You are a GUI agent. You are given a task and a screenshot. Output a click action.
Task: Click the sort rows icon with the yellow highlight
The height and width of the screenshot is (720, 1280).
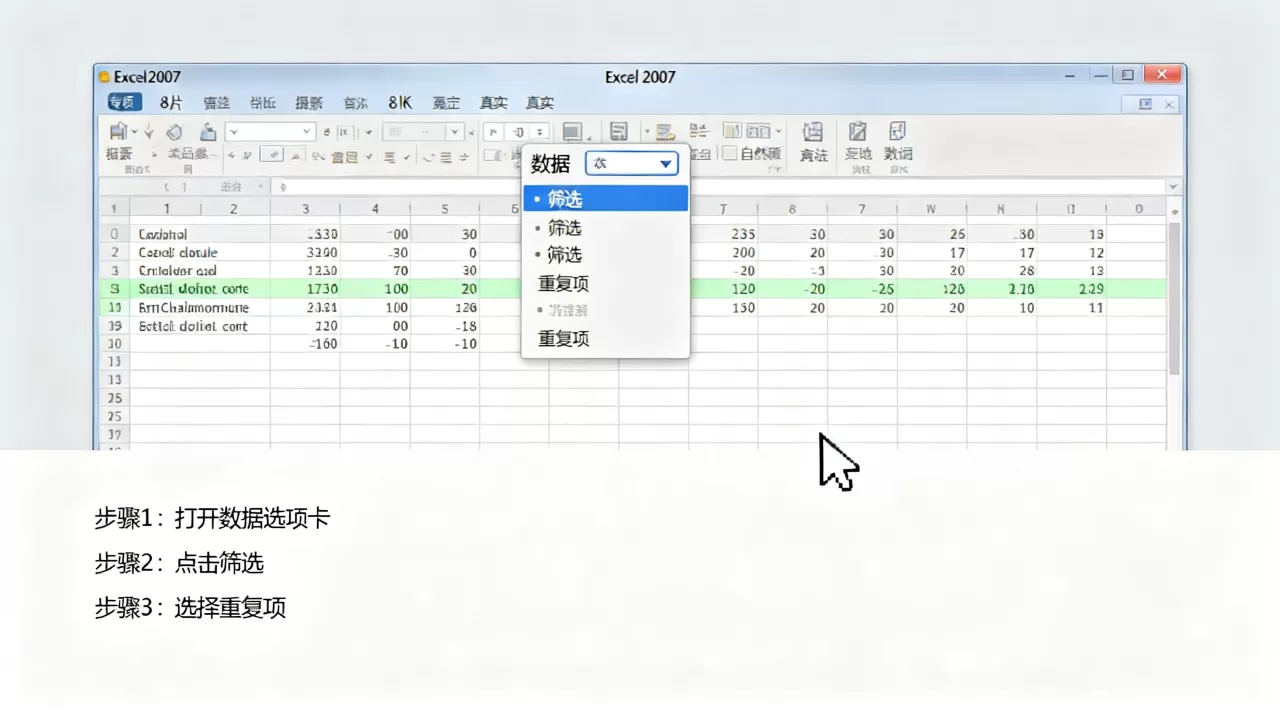coord(664,132)
